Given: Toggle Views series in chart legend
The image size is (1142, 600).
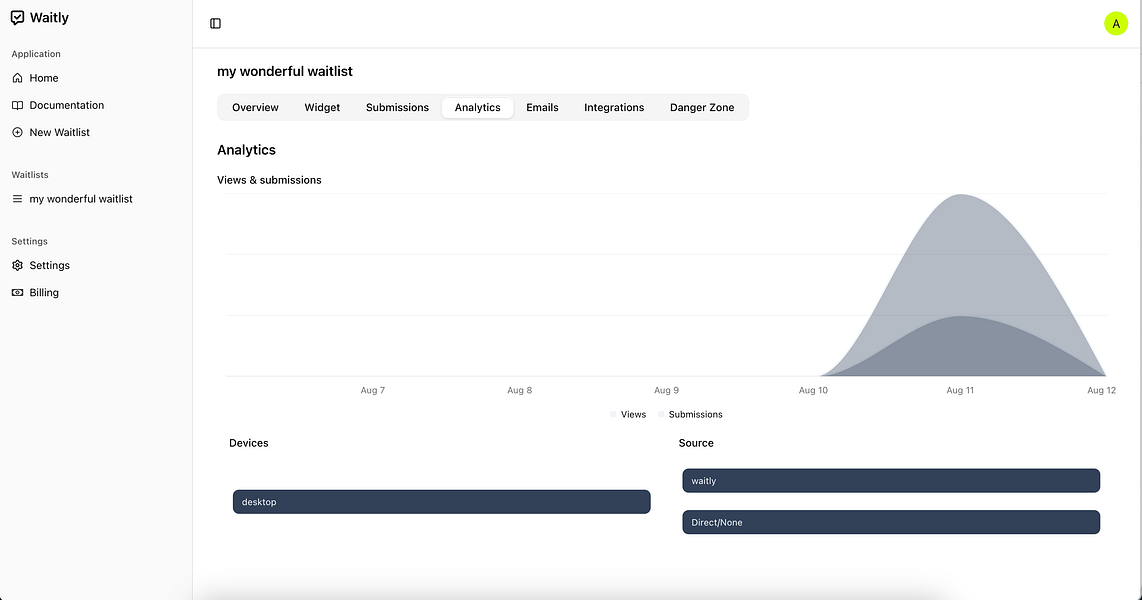Looking at the screenshot, I should click(629, 414).
